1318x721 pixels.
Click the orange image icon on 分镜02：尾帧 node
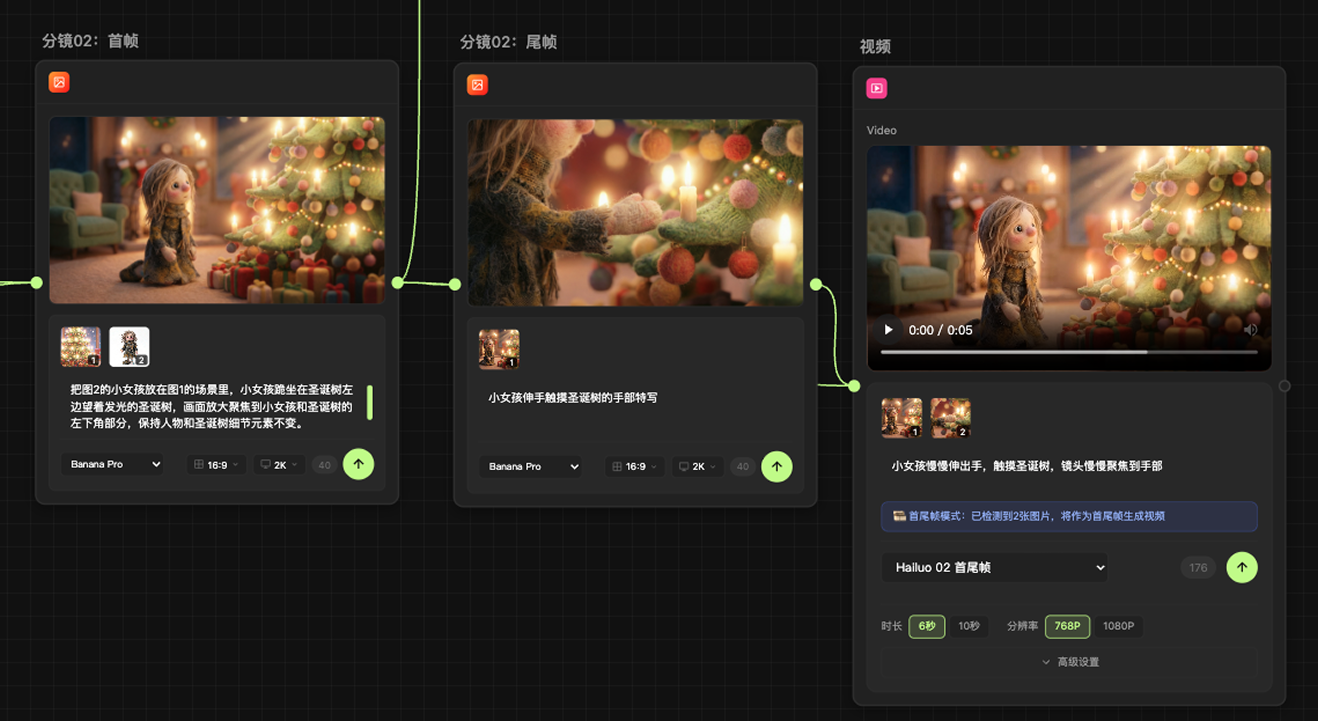tap(477, 85)
